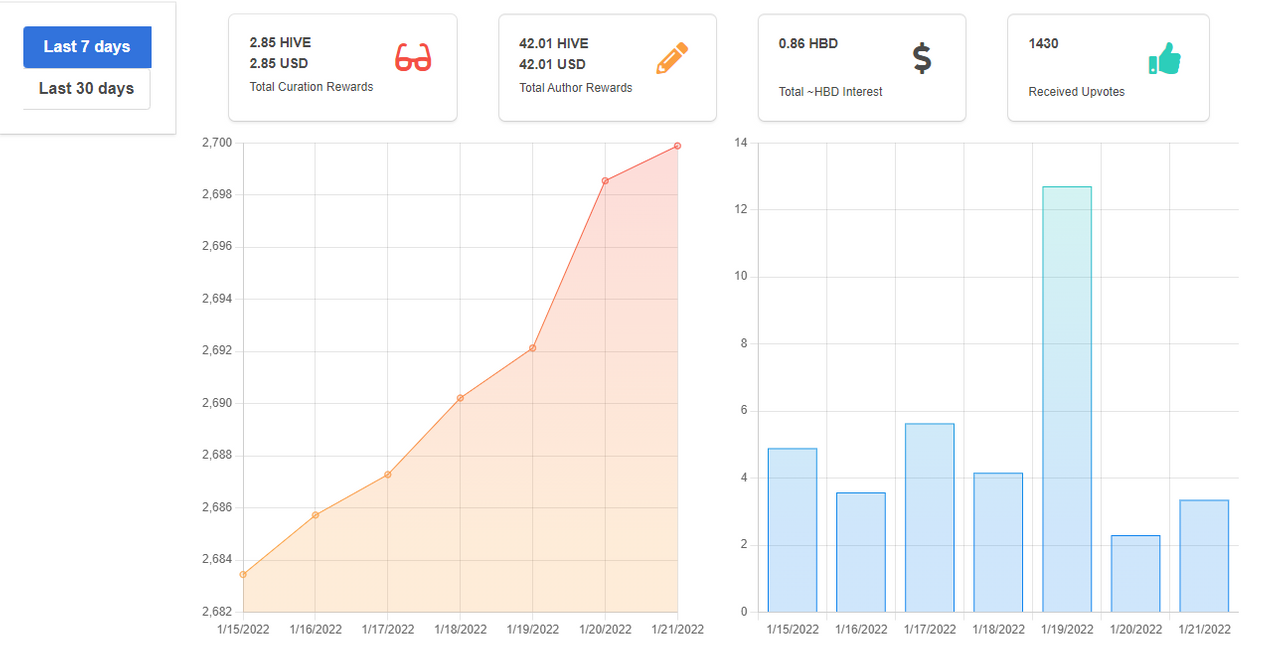
Task: Click the 0.86 HBD interest value
Action: (x=809, y=43)
